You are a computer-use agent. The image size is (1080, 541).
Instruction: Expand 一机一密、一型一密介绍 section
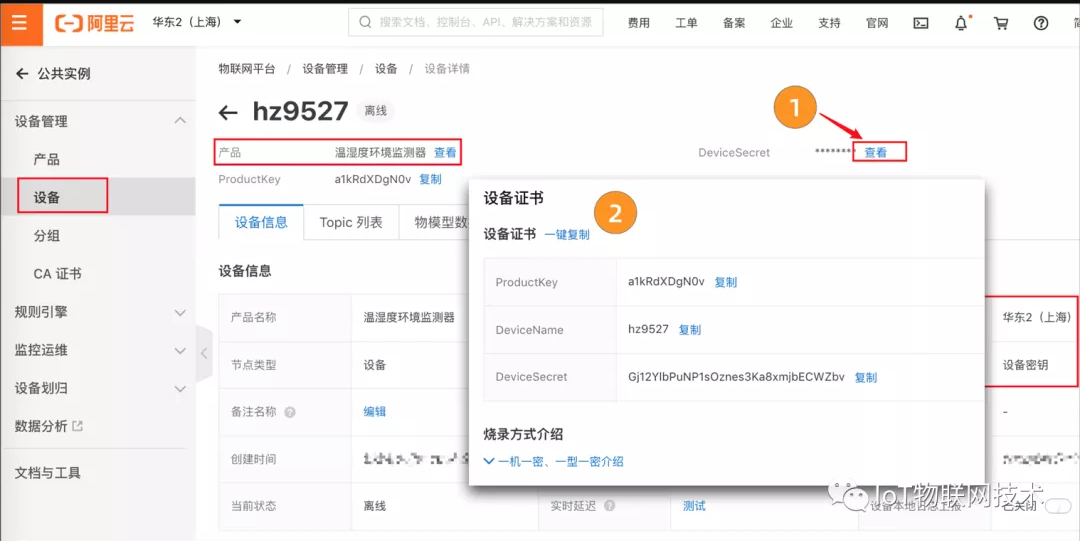point(554,461)
